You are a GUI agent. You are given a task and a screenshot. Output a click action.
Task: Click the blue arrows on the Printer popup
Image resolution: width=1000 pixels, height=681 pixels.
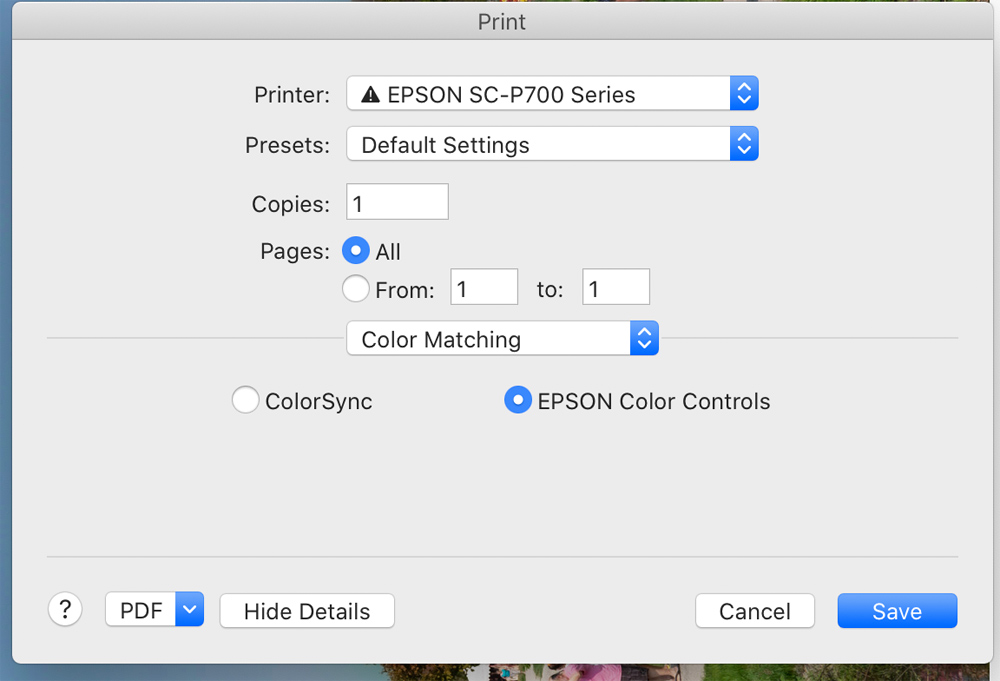[743, 95]
